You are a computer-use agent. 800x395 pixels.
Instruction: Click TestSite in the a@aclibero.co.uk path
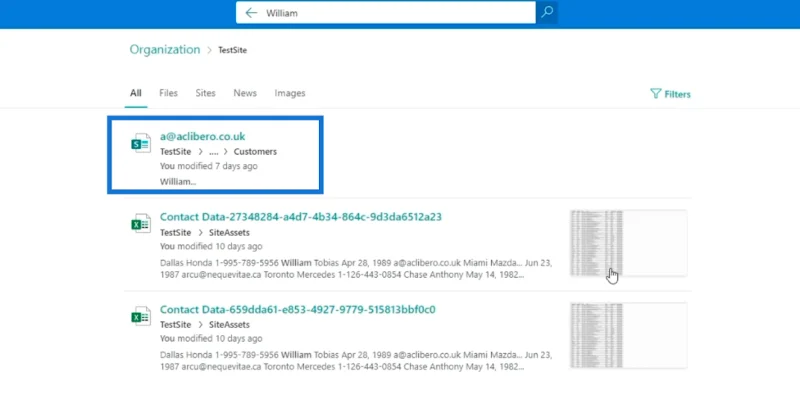click(176, 152)
